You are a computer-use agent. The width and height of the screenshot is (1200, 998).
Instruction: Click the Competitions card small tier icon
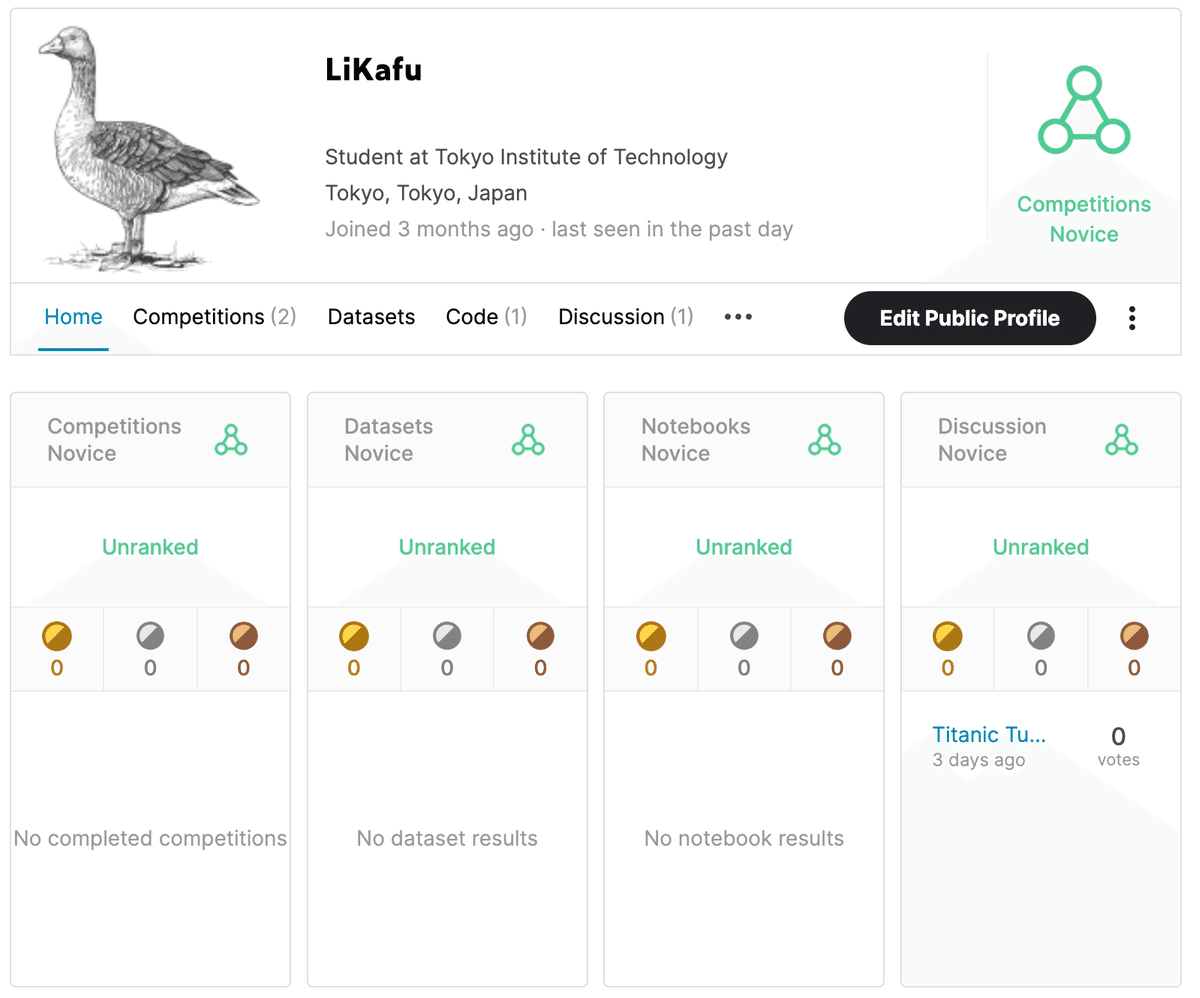point(231,440)
